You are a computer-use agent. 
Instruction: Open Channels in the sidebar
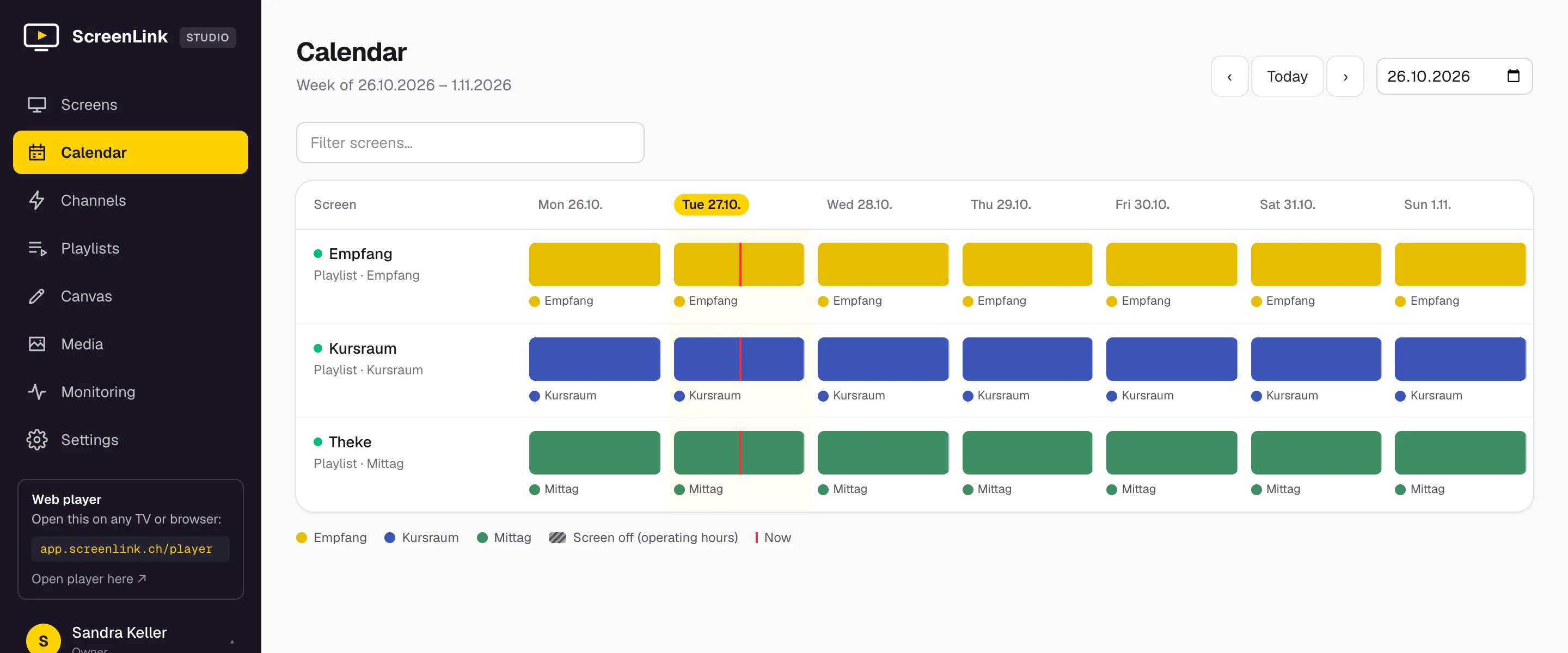(x=130, y=200)
